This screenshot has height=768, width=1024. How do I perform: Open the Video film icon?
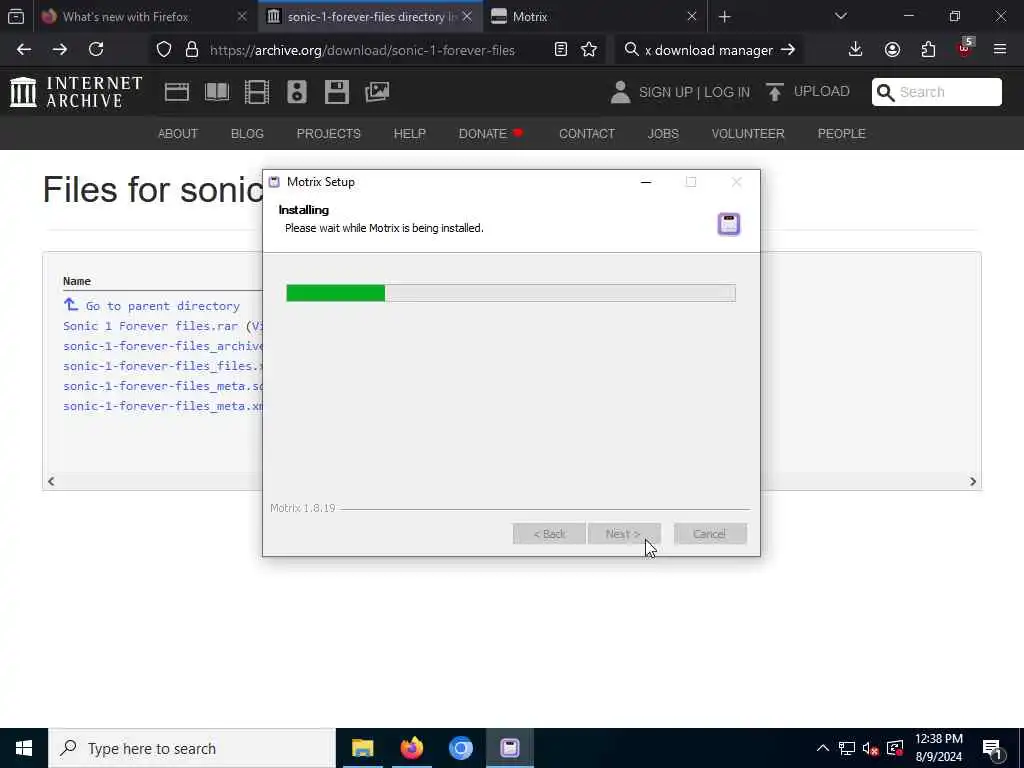pyautogui.click(x=257, y=92)
